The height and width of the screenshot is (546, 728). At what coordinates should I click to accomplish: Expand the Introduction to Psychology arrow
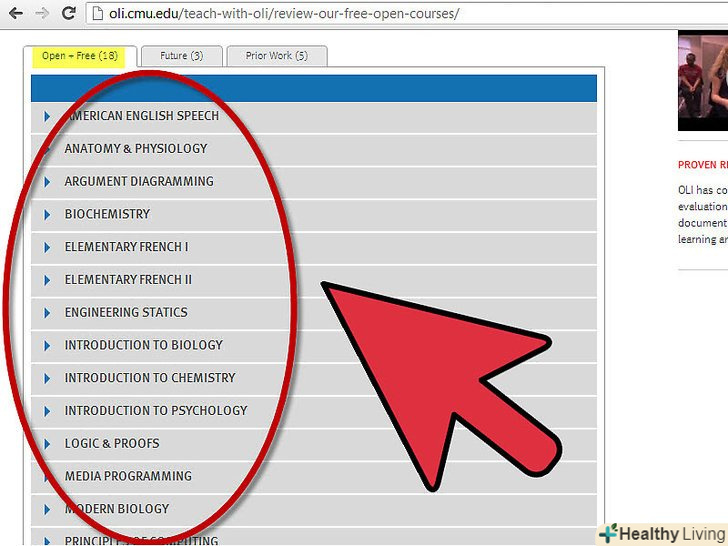[47, 411]
